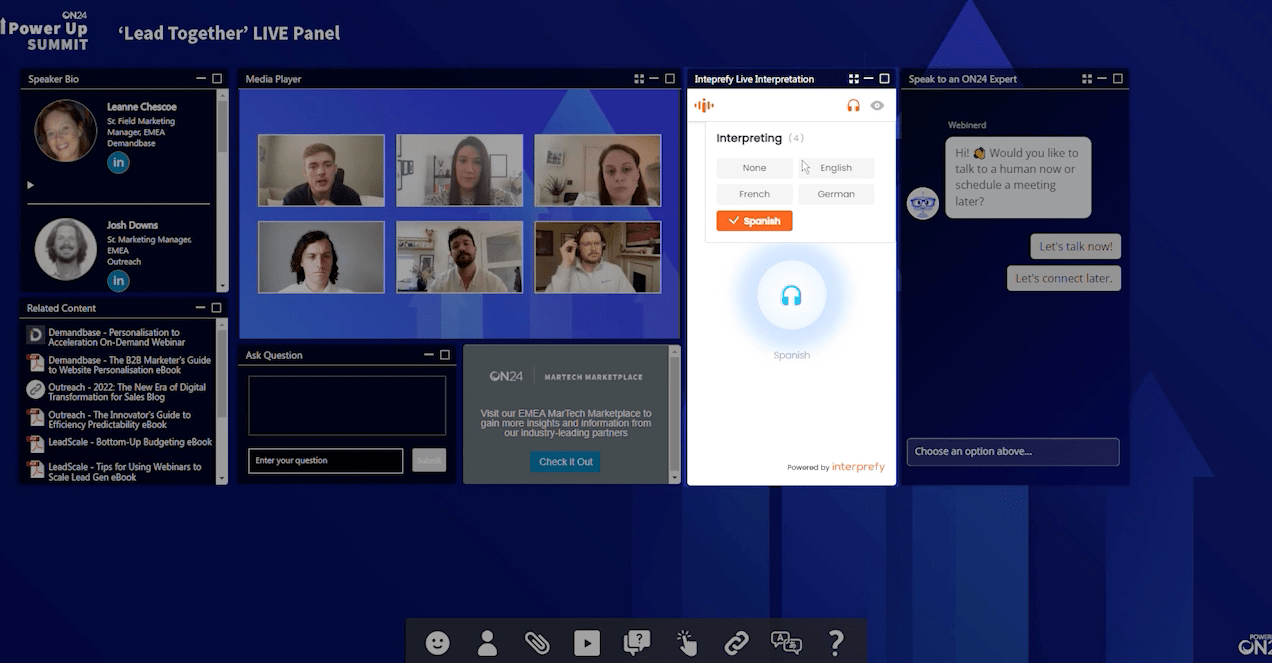Open the media player icon in the bottom toolbar
The height and width of the screenshot is (663, 1272).
coord(587,643)
